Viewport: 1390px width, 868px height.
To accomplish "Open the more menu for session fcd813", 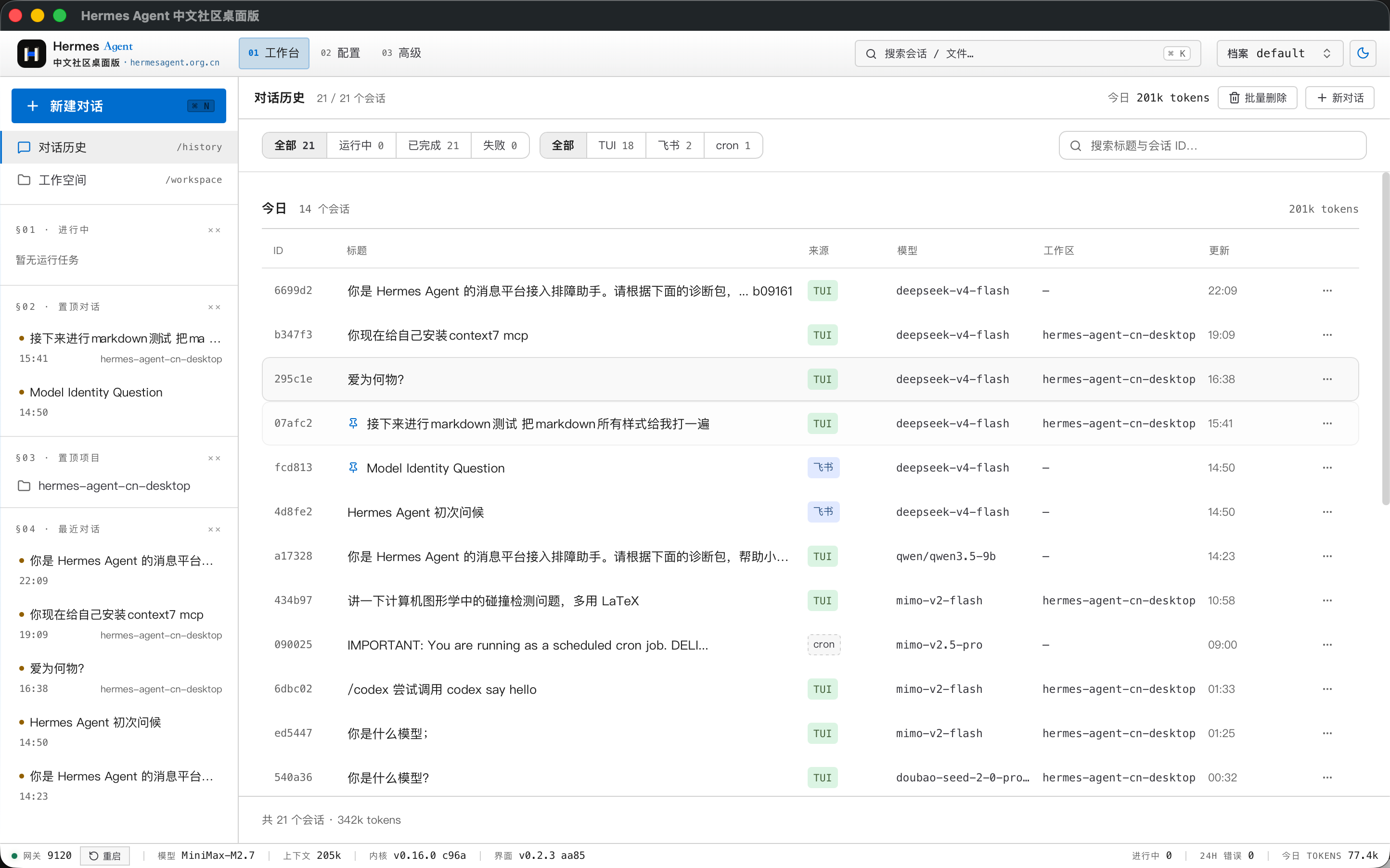I will tap(1327, 467).
